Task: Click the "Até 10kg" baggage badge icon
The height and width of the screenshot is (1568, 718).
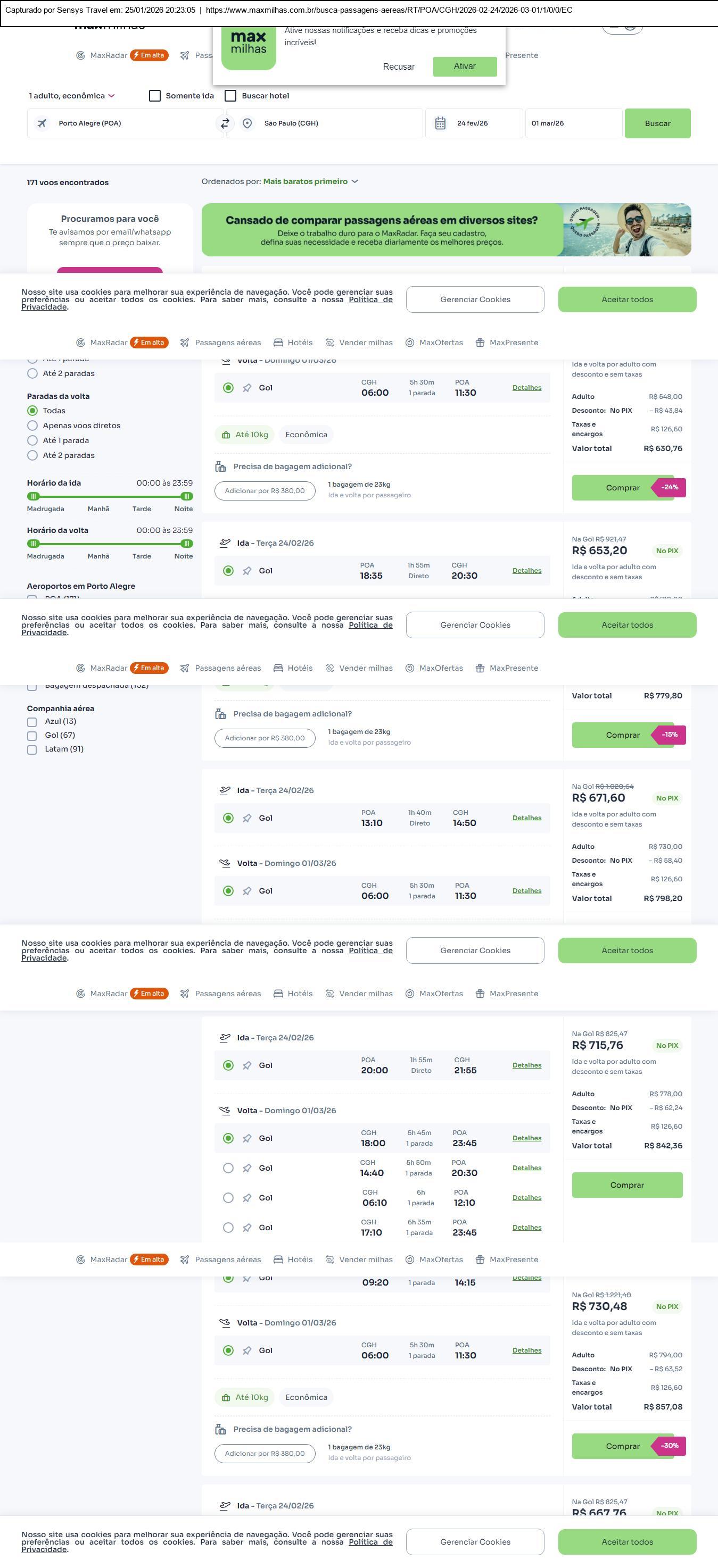Action: coord(226,435)
